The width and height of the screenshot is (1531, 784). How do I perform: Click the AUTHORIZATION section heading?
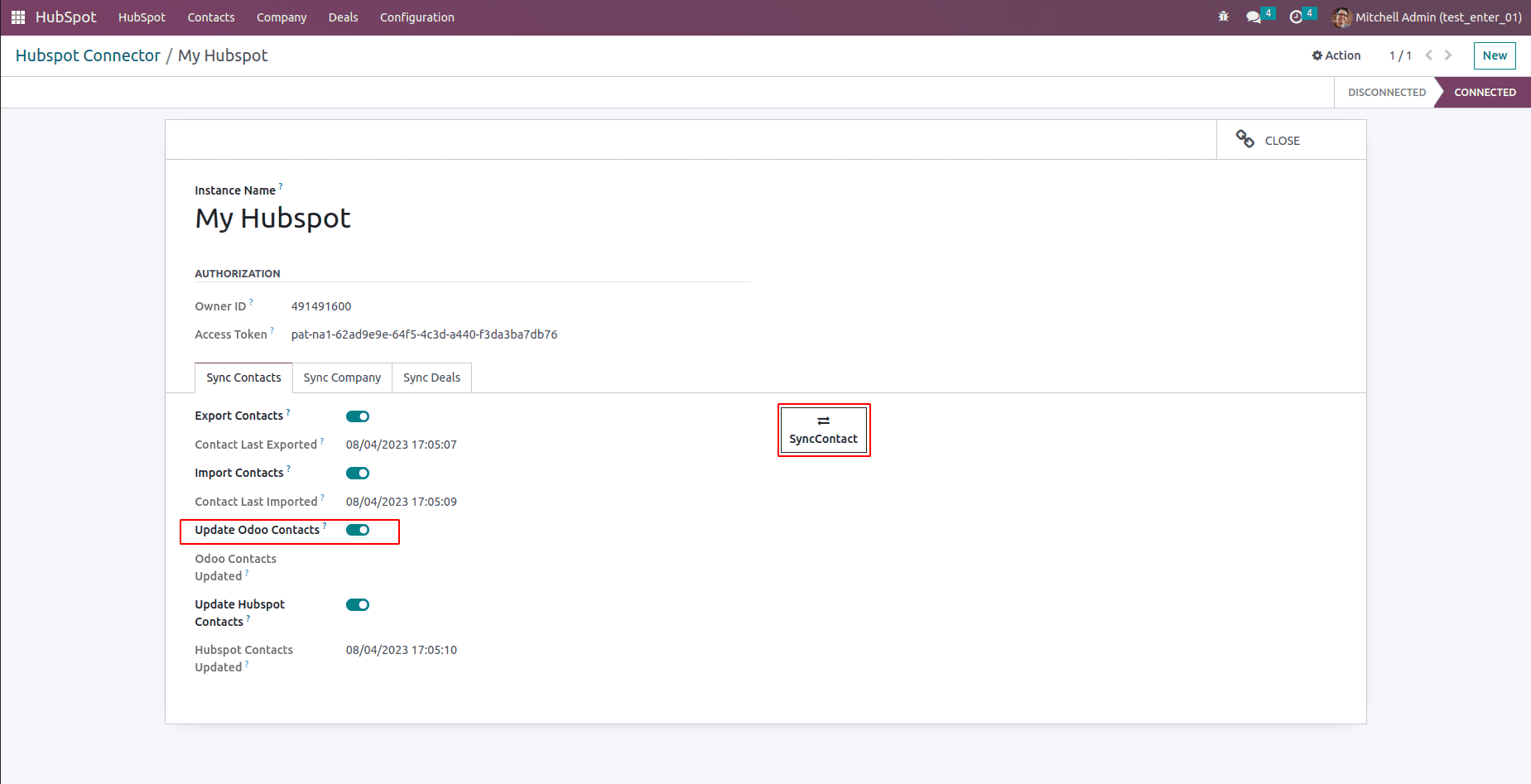point(238,273)
